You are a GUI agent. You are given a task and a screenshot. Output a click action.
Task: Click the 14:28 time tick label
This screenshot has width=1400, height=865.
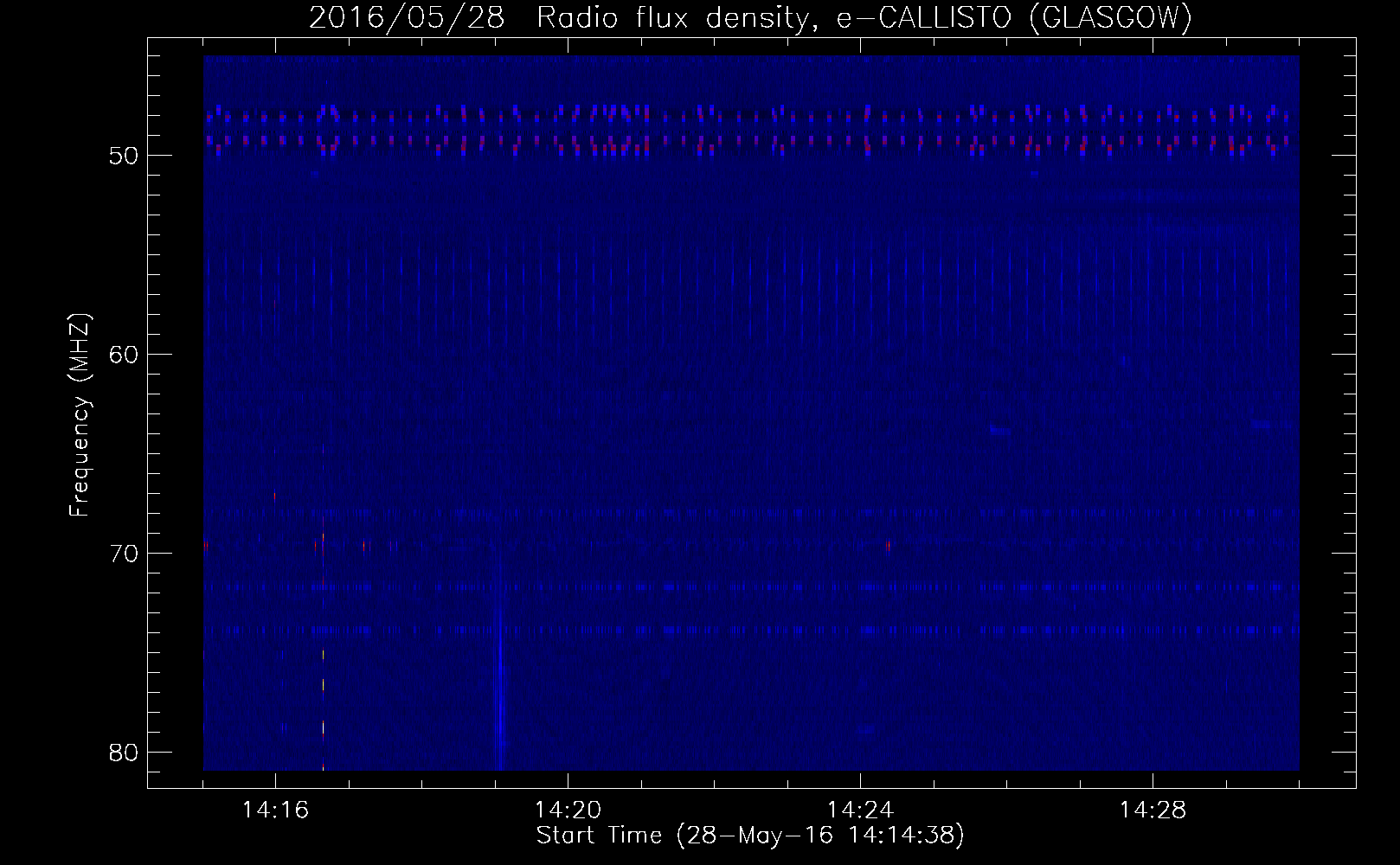1153,811
